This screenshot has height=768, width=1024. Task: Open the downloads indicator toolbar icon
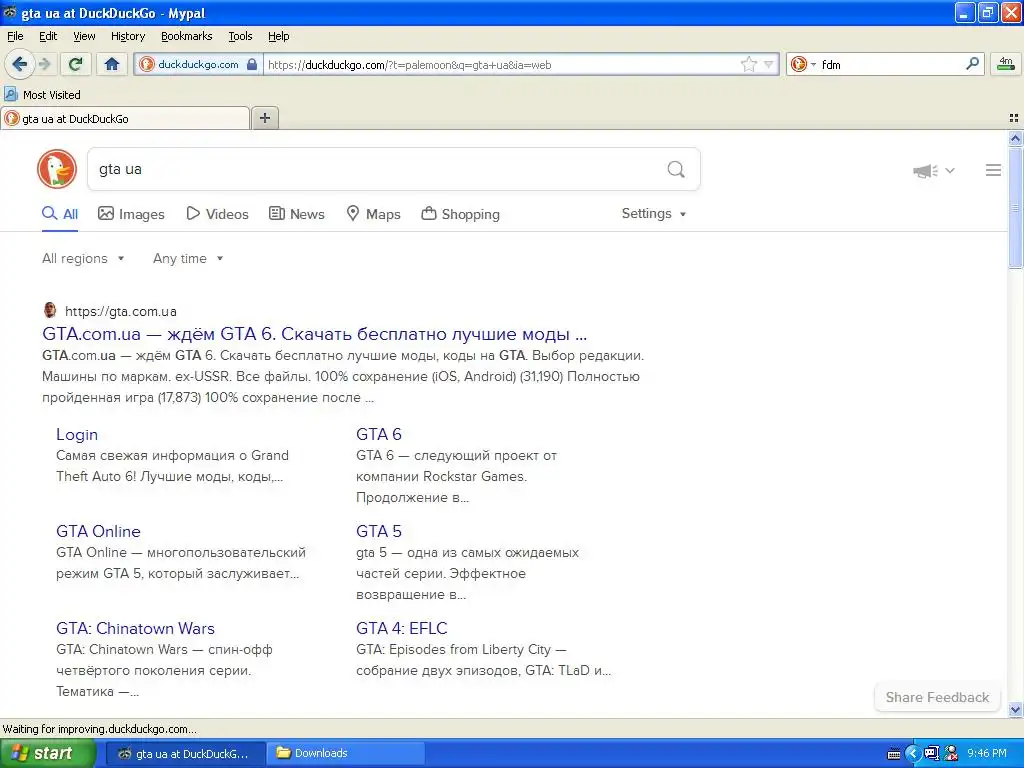tap(1006, 64)
